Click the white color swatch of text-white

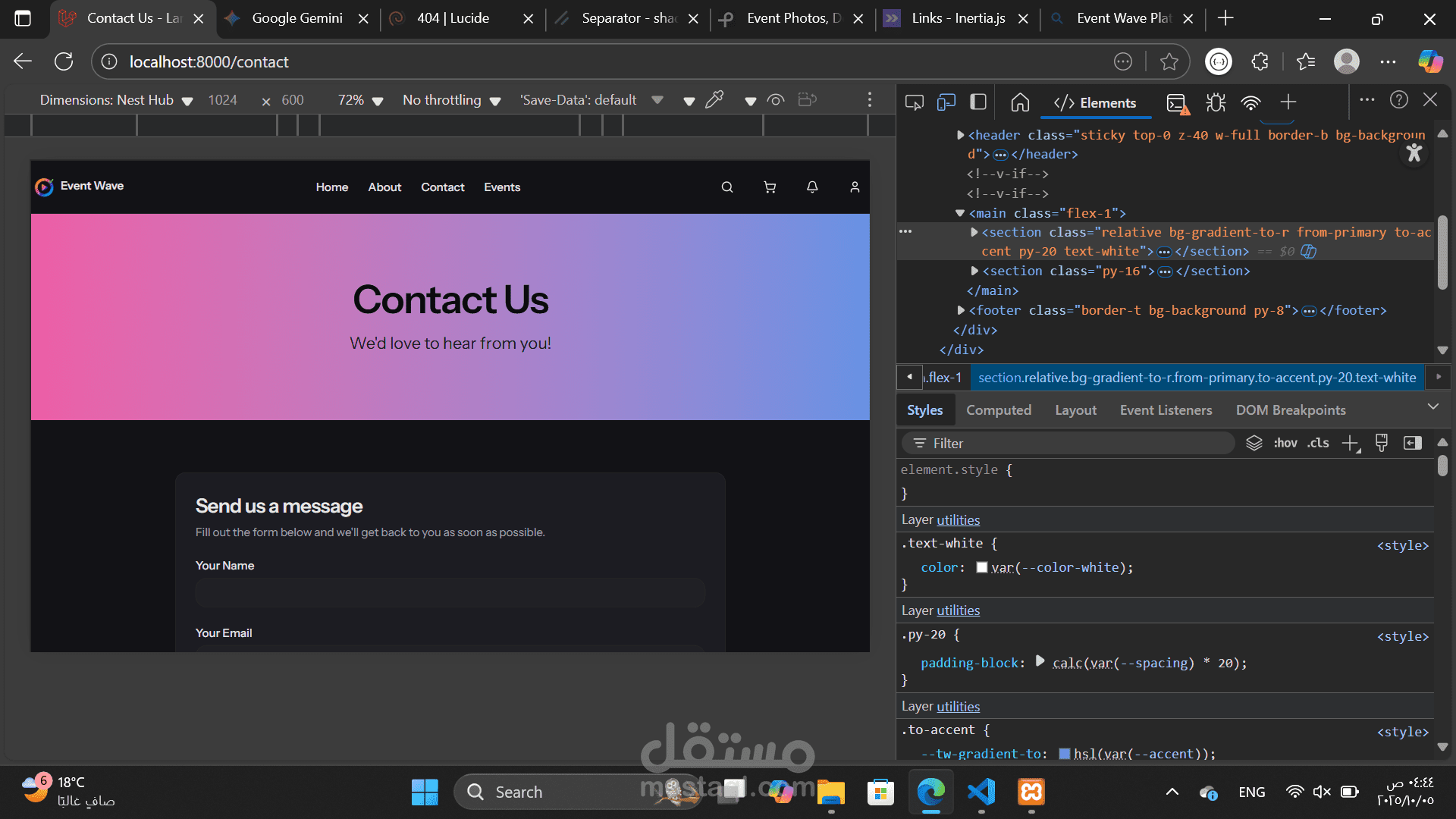coord(982,567)
